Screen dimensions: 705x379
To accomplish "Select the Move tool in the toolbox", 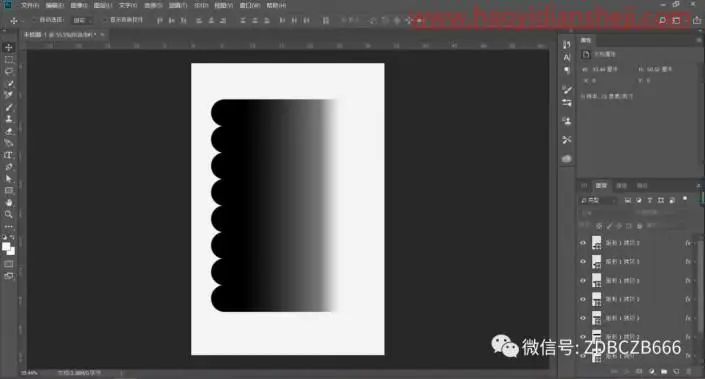I will [9, 47].
